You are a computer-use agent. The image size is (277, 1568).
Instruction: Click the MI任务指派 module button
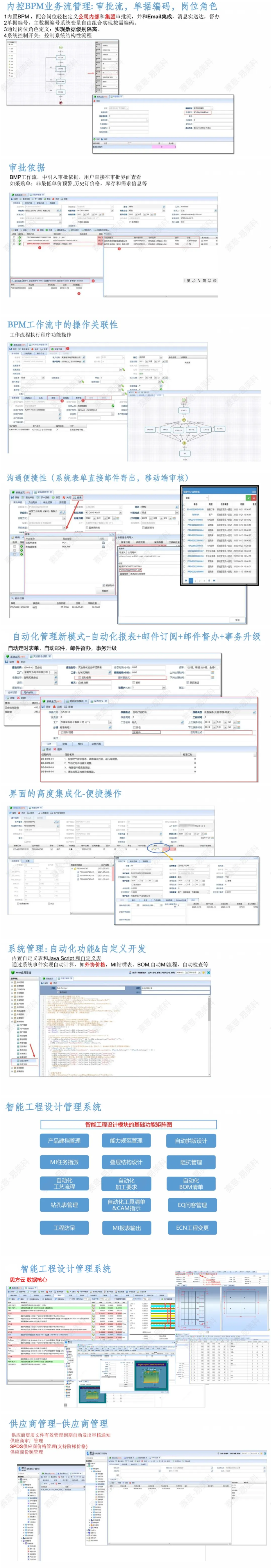[64, 1162]
